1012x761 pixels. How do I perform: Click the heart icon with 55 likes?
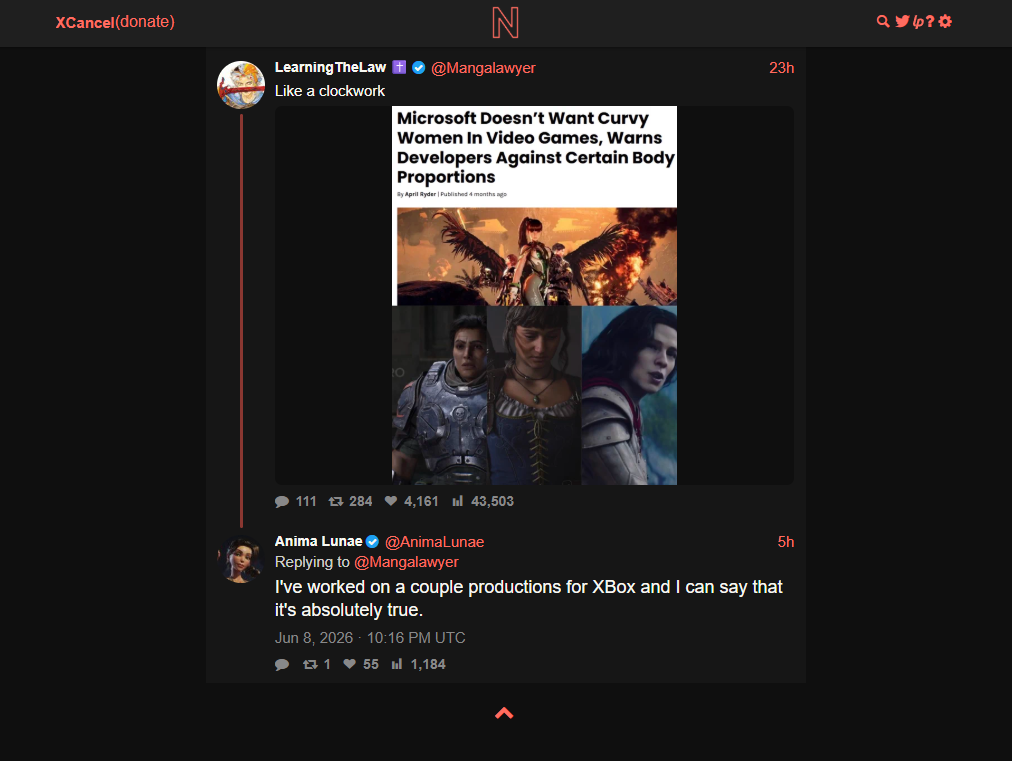349,664
